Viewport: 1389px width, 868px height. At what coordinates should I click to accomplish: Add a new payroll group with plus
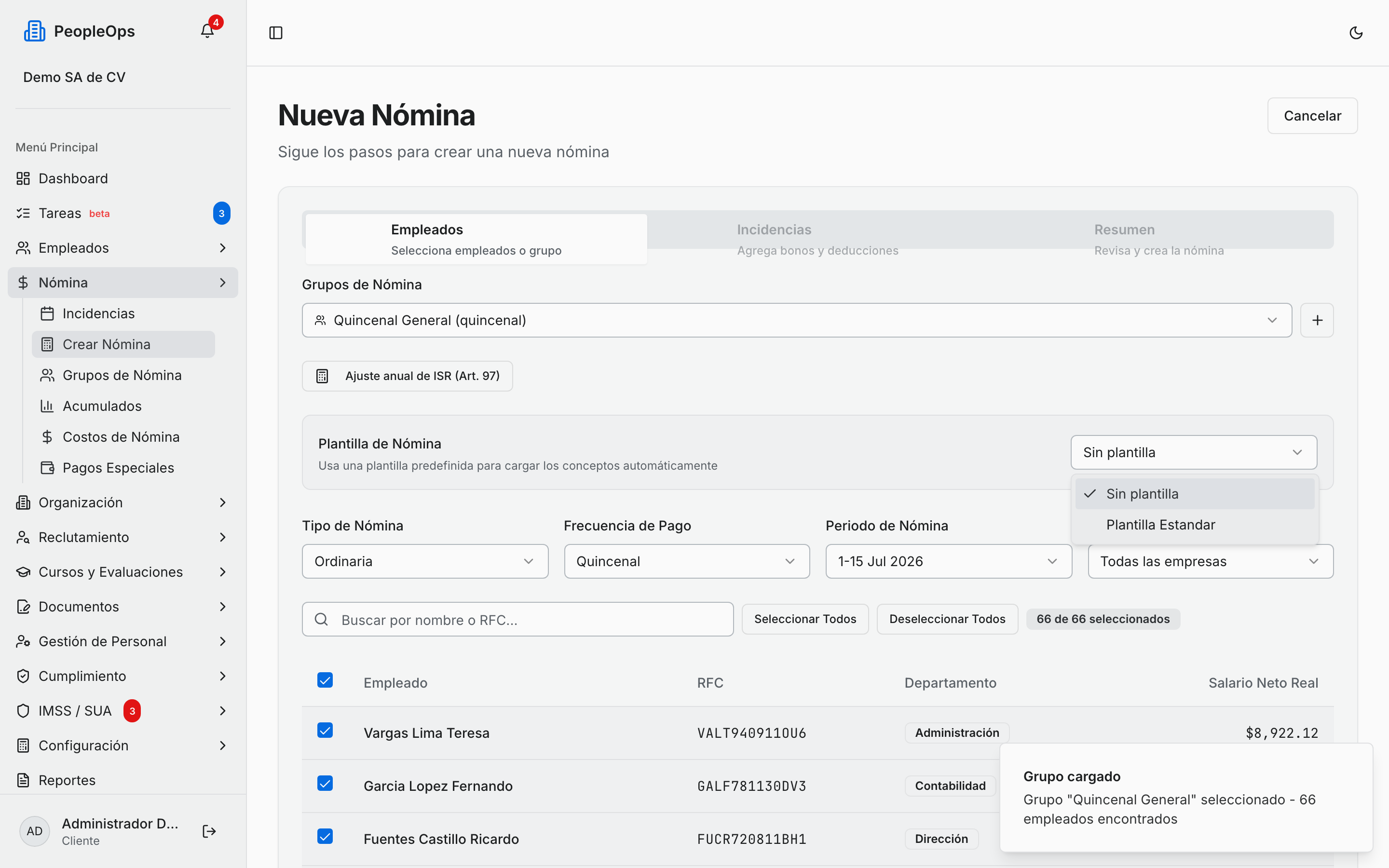1317,320
